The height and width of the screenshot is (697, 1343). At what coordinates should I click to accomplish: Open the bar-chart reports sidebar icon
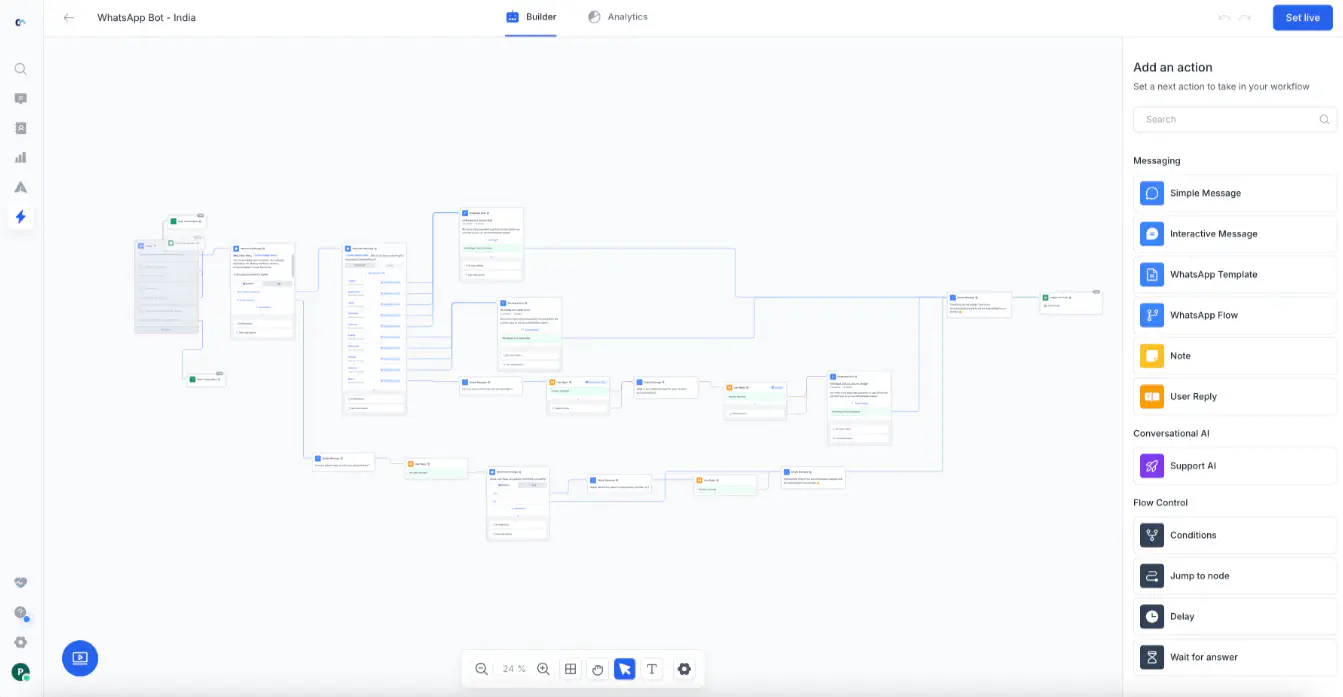click(x=20, y=157)
